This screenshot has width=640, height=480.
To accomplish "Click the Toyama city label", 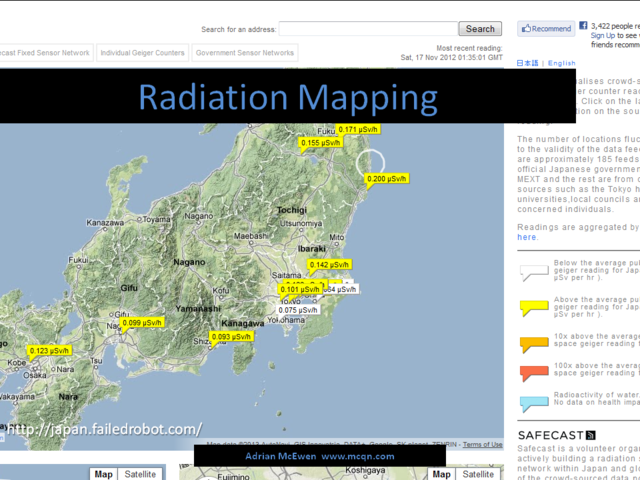I will 156,219.
